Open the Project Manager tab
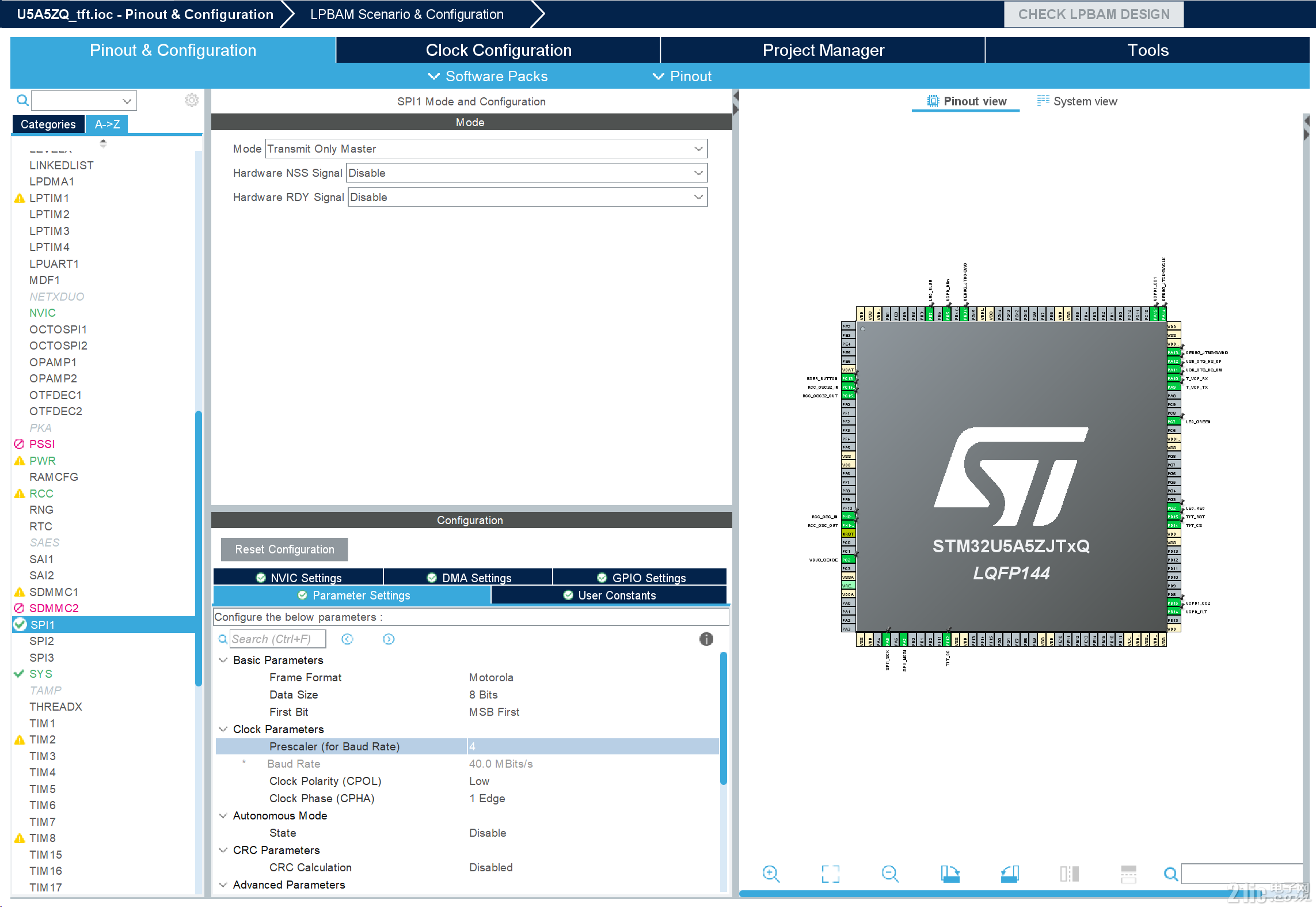This screenshot has width=1316, height=907. [x=823, y=50]
